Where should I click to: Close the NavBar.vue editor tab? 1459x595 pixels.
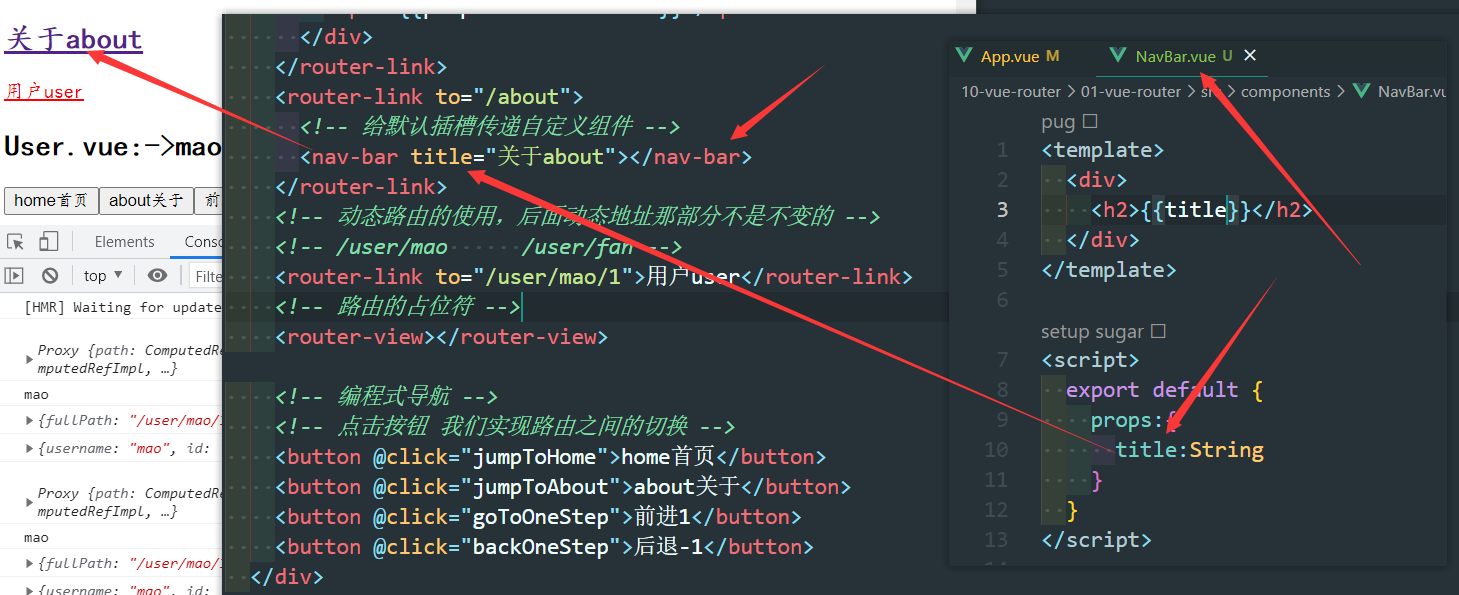[x=1250, y=56]
